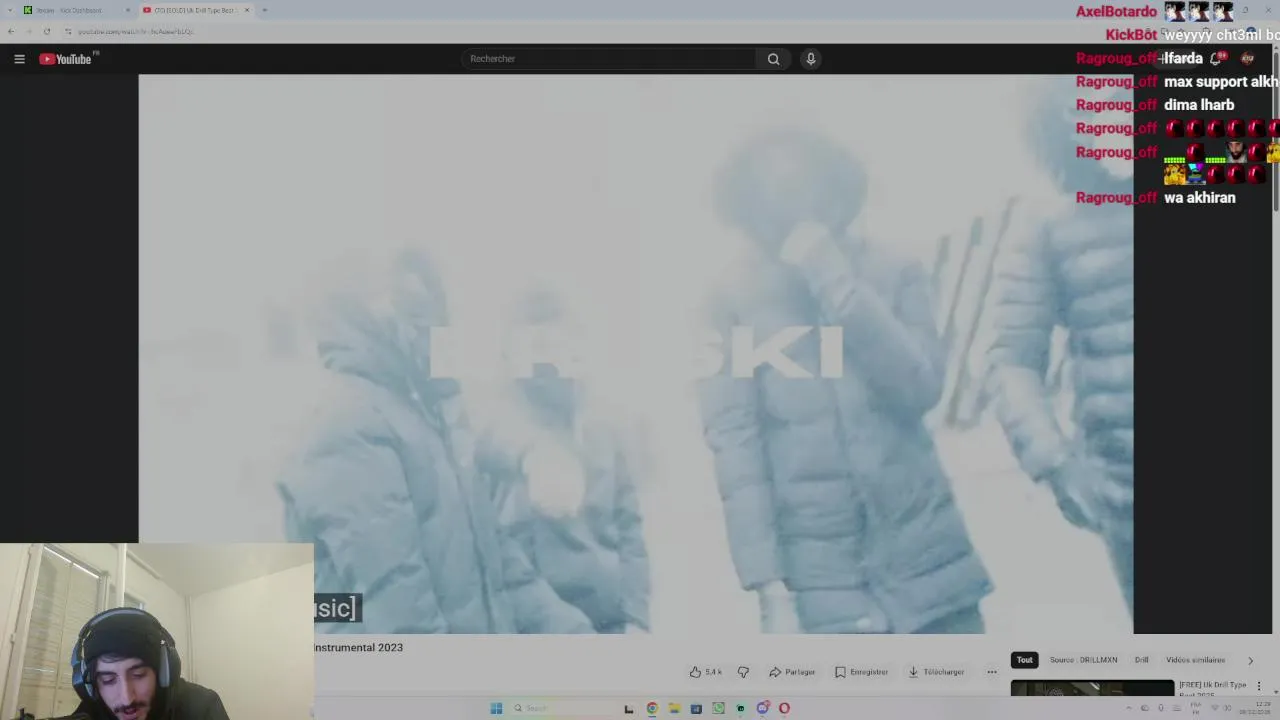Click the KickBot username in chat overlay

click(x=1131, y=35)
